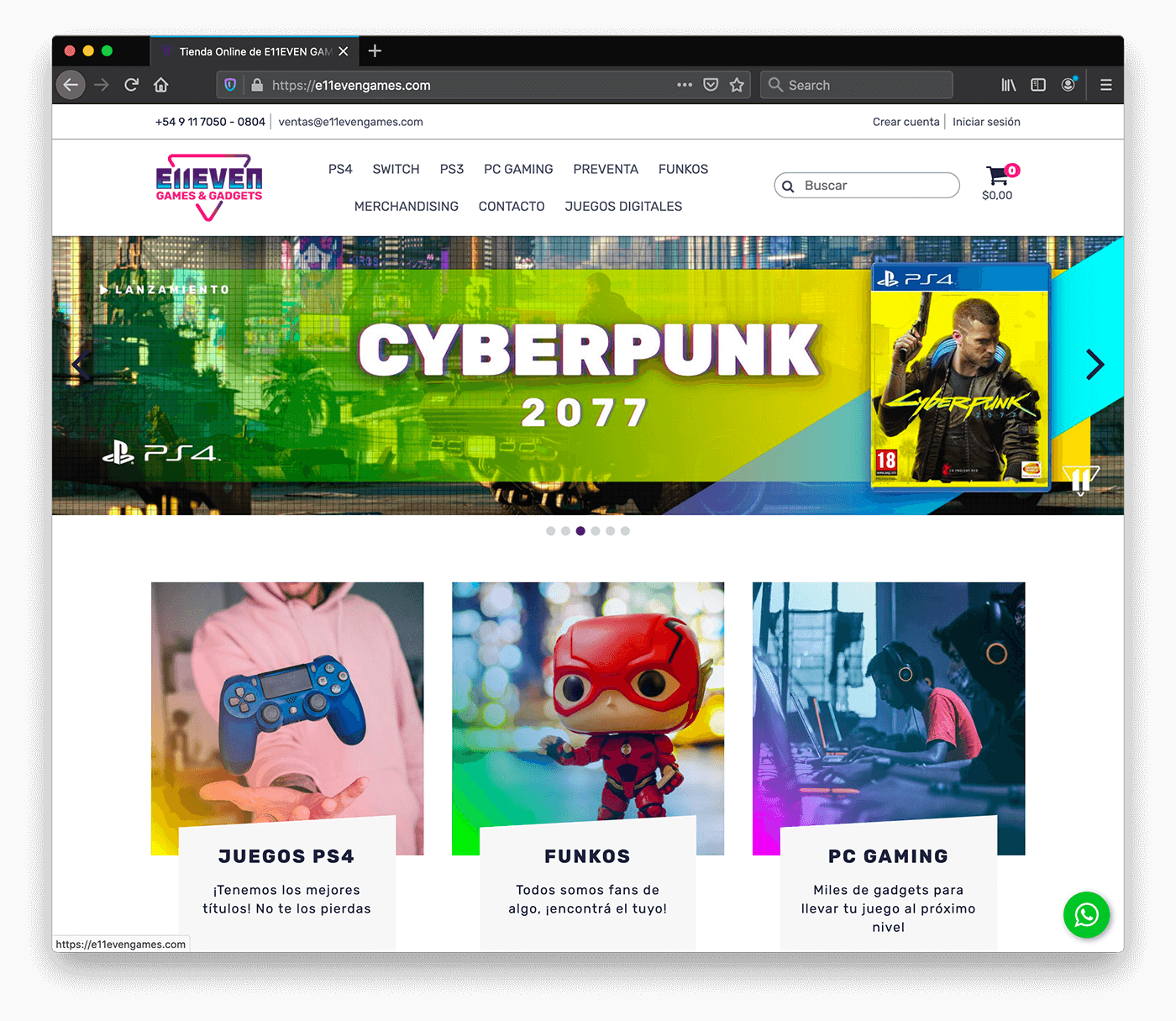Reload the page with the refresh icon
The image size is (1176, 1021).
coord(131,85)
